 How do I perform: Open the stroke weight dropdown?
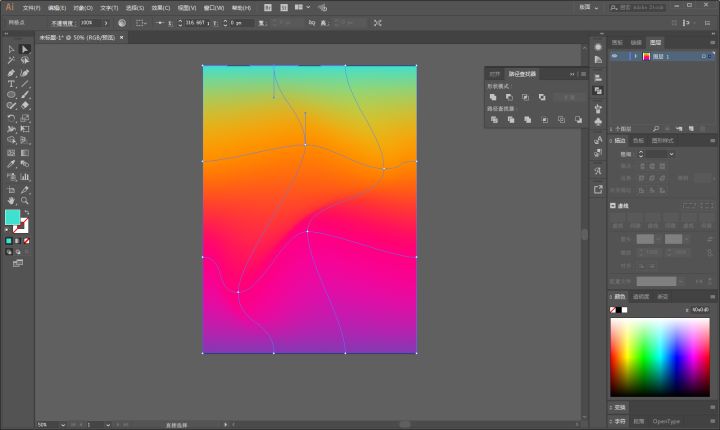[671, 154]
